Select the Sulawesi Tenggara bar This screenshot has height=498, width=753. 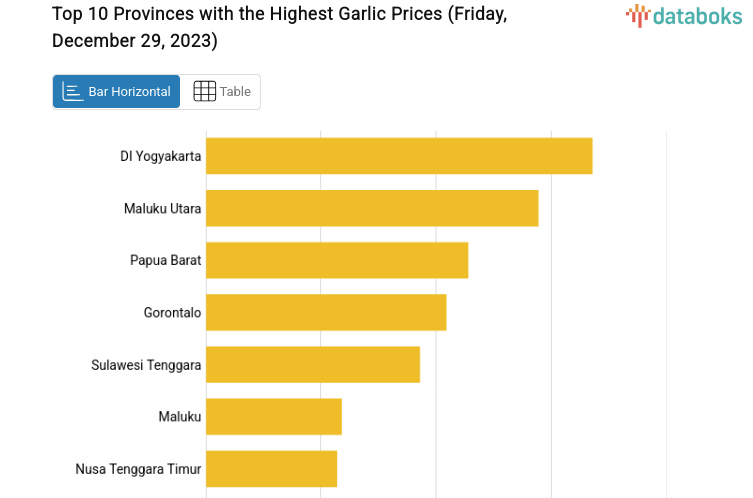313,364
